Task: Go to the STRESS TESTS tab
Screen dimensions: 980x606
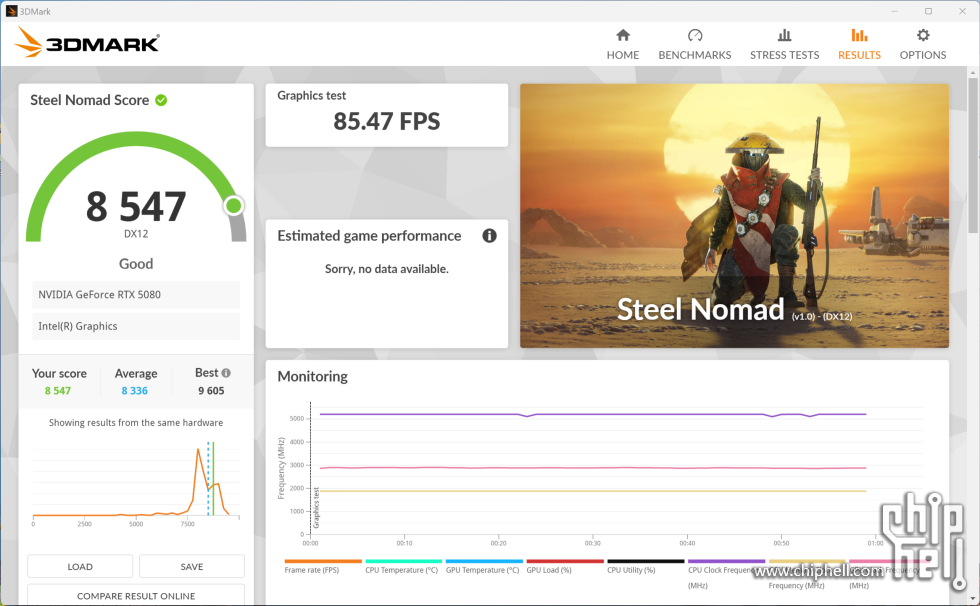Action: [x=784, y=44]
